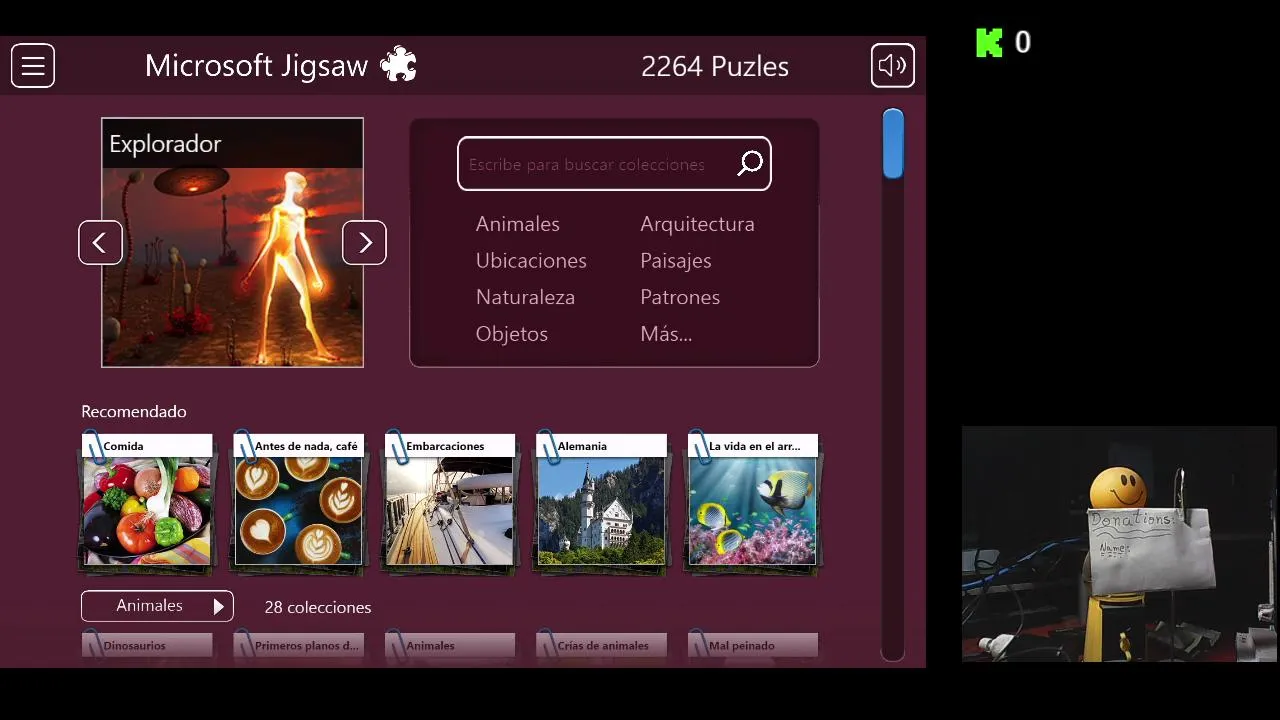This screenshot has height=720, width=1280.
Task: Focus the collections search field
Action: pyautogui.click(x=614, y=164)
